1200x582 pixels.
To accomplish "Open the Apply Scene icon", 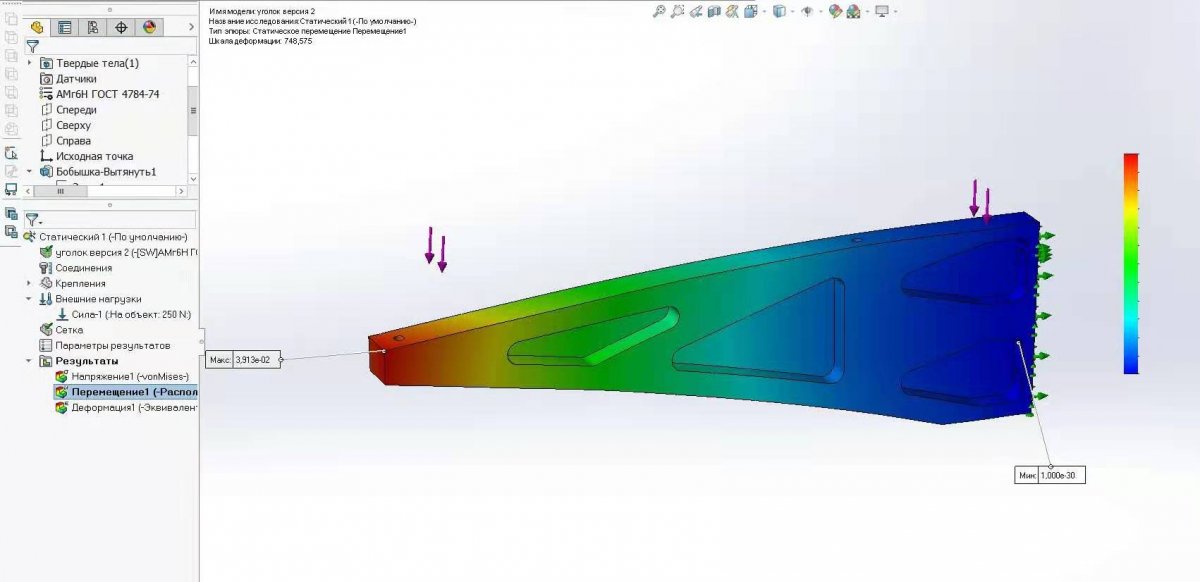I will pyautogui.click(x=853, y=11).
